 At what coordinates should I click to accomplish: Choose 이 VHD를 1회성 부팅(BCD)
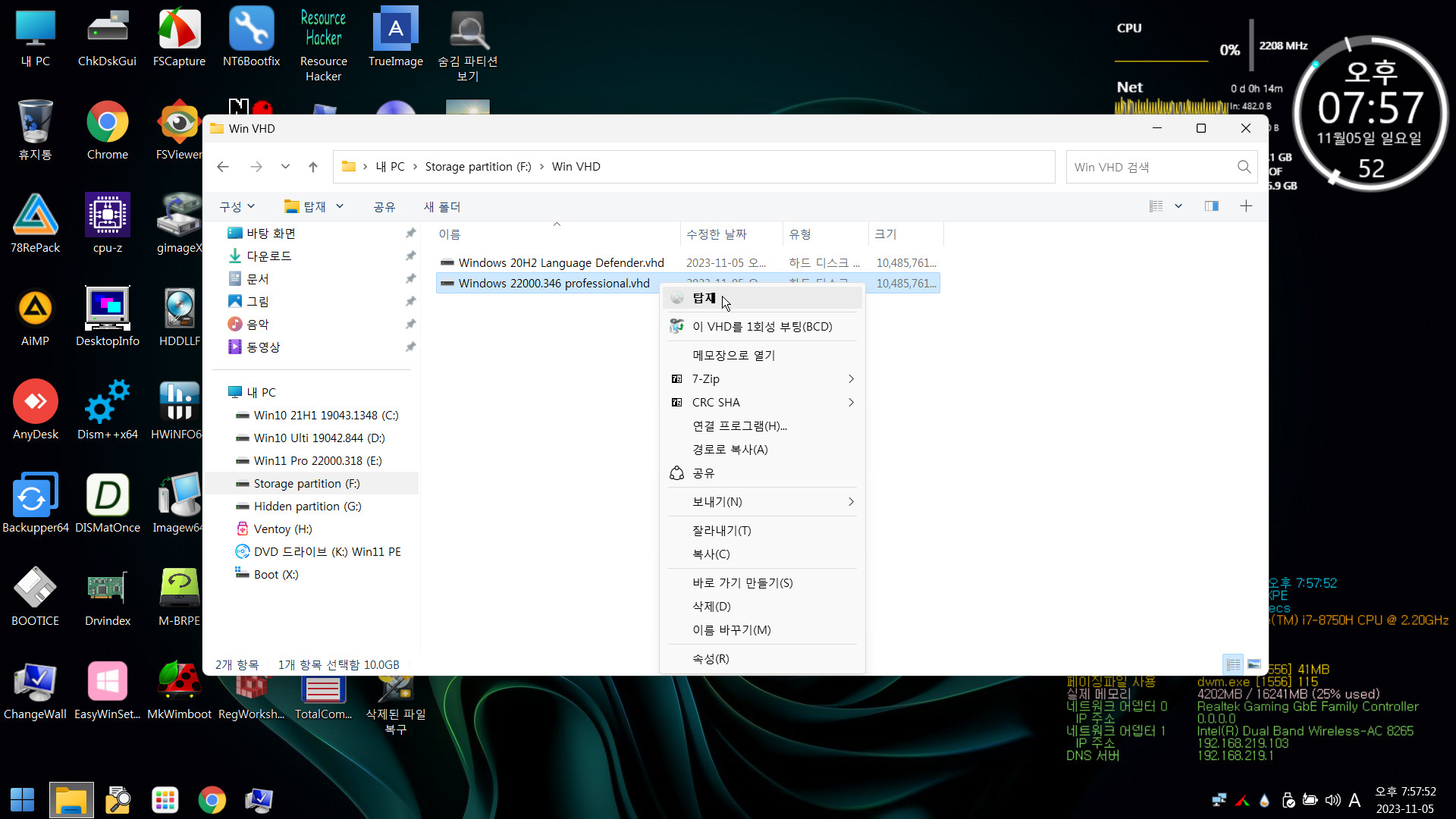coord(762,326)
